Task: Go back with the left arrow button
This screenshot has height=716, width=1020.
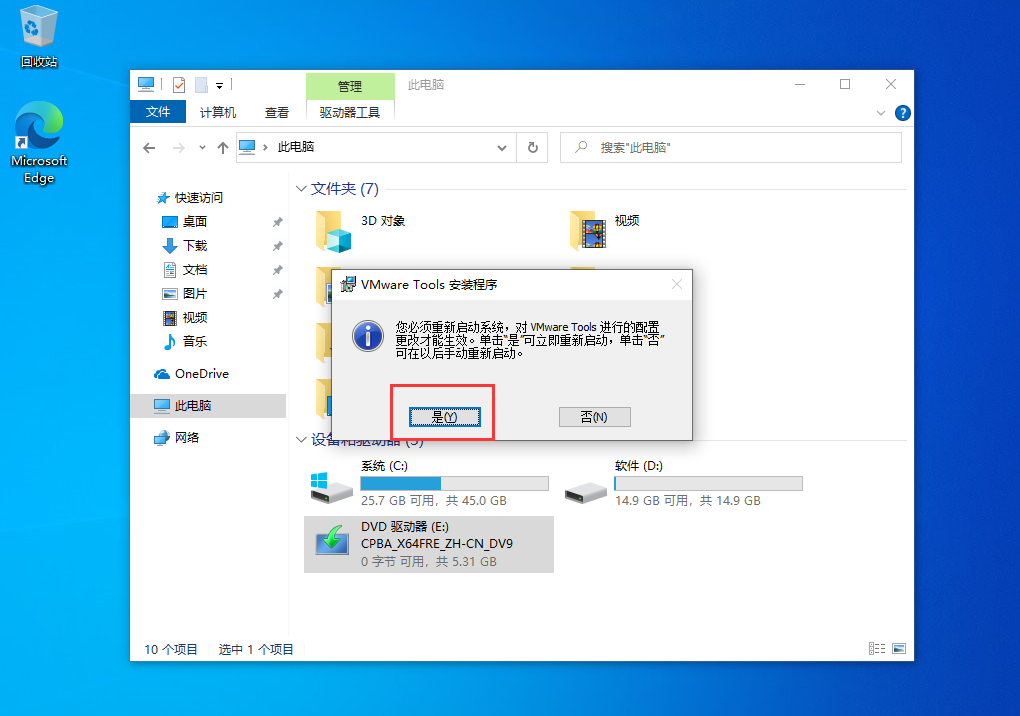Action: (x=149, y=148)
